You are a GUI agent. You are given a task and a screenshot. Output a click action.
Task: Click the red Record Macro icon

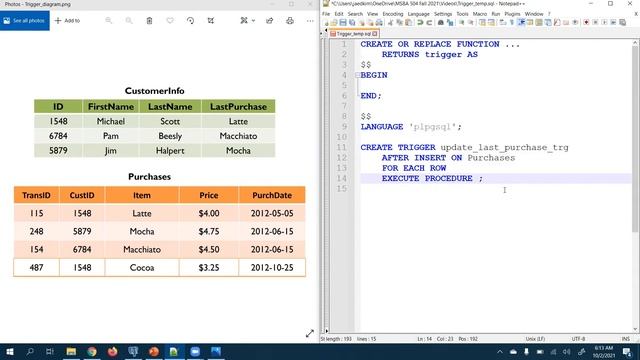coord(586,22)
